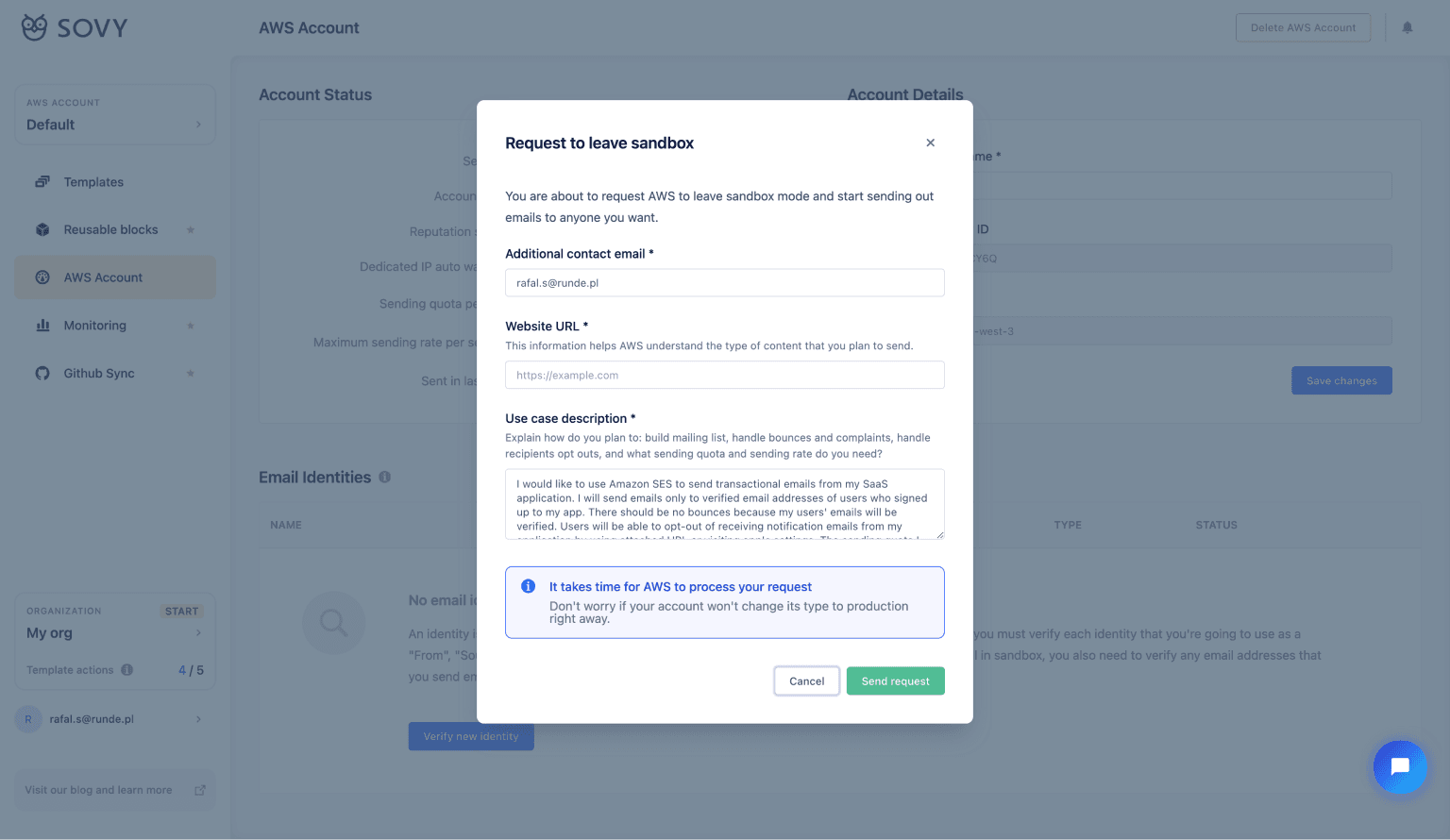This screenshot has height=840, width=1450.
Task: Open the rafal.s@runde.pl user menu
Action: [115, 719]
